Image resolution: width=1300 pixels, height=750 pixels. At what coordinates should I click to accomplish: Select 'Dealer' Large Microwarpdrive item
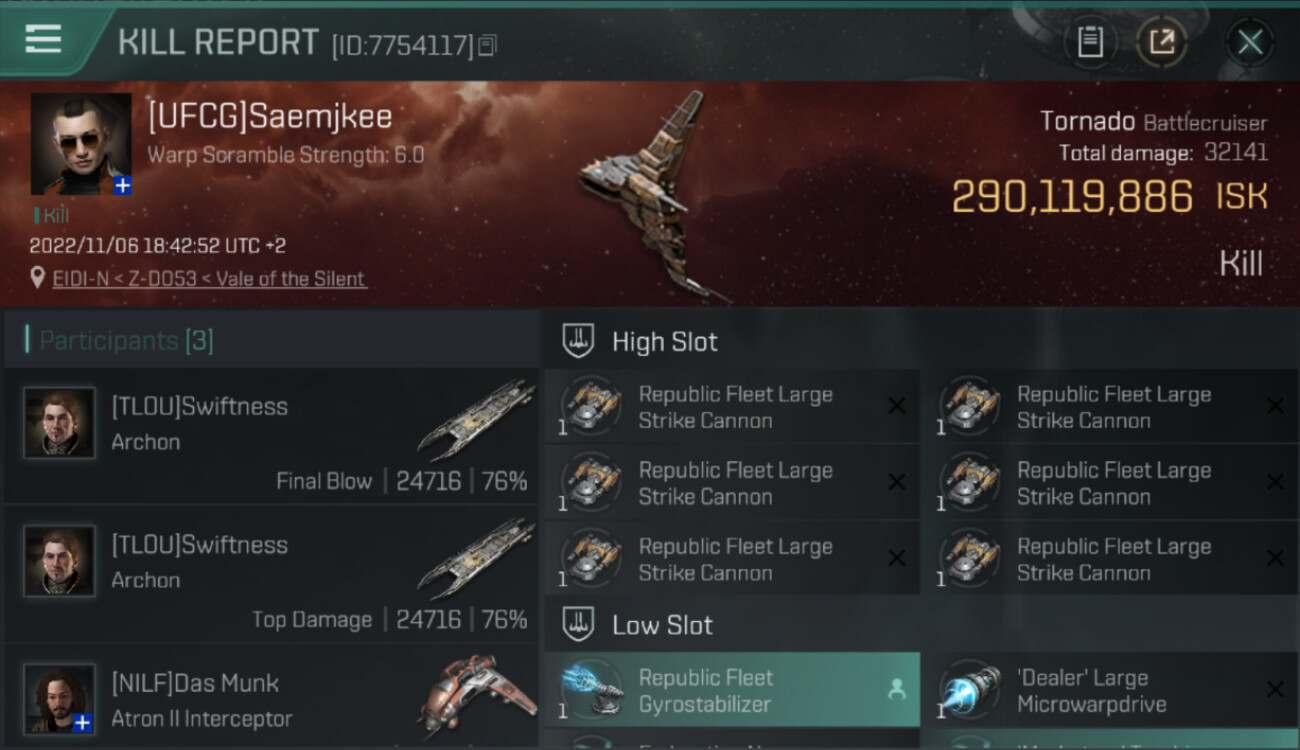click(1110, 690)
